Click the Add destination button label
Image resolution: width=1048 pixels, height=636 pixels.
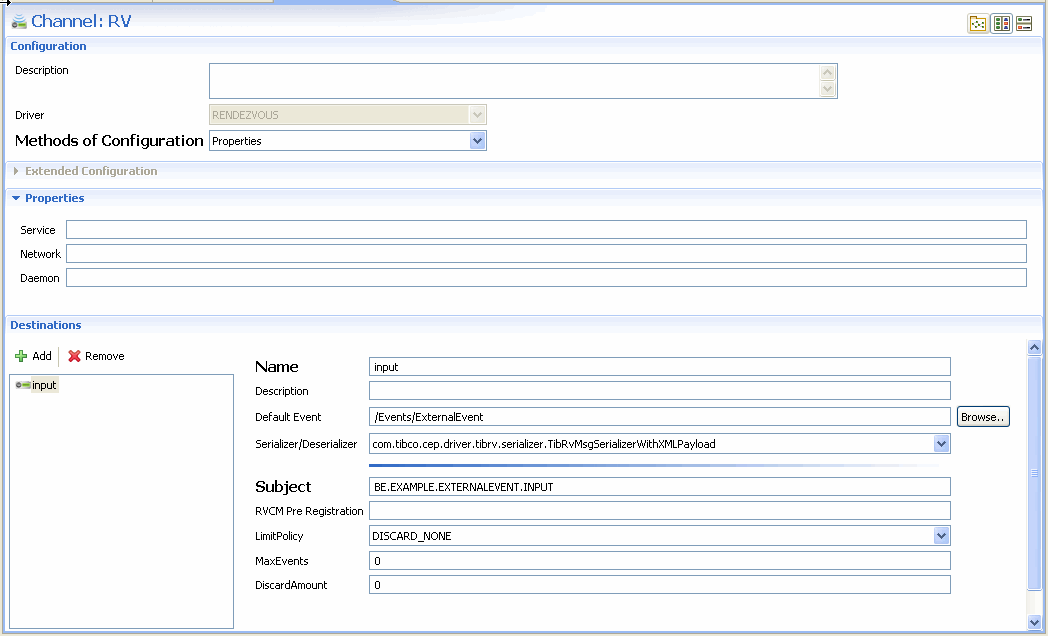(x=41, y=356)
